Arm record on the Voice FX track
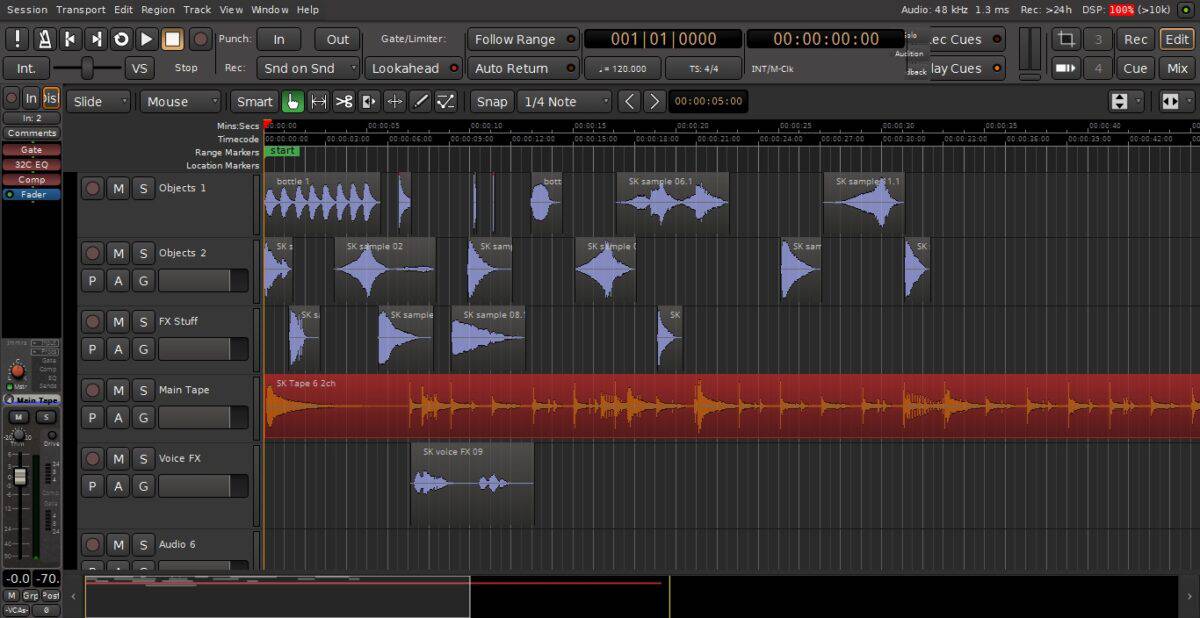The width and height of the screenshot is (1200, 618). pos(93,459)
